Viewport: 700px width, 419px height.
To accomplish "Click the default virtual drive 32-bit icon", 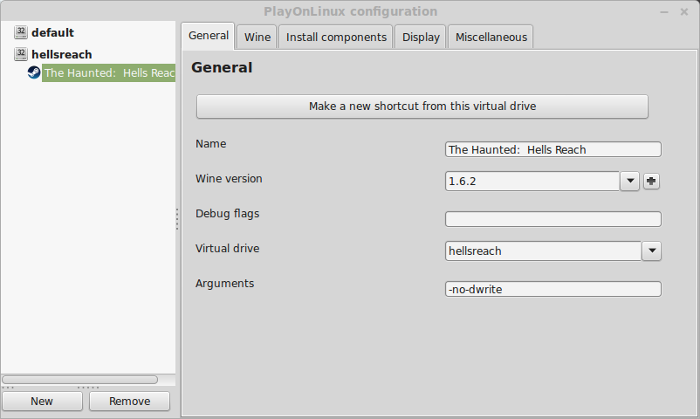I will pos(21,33).
